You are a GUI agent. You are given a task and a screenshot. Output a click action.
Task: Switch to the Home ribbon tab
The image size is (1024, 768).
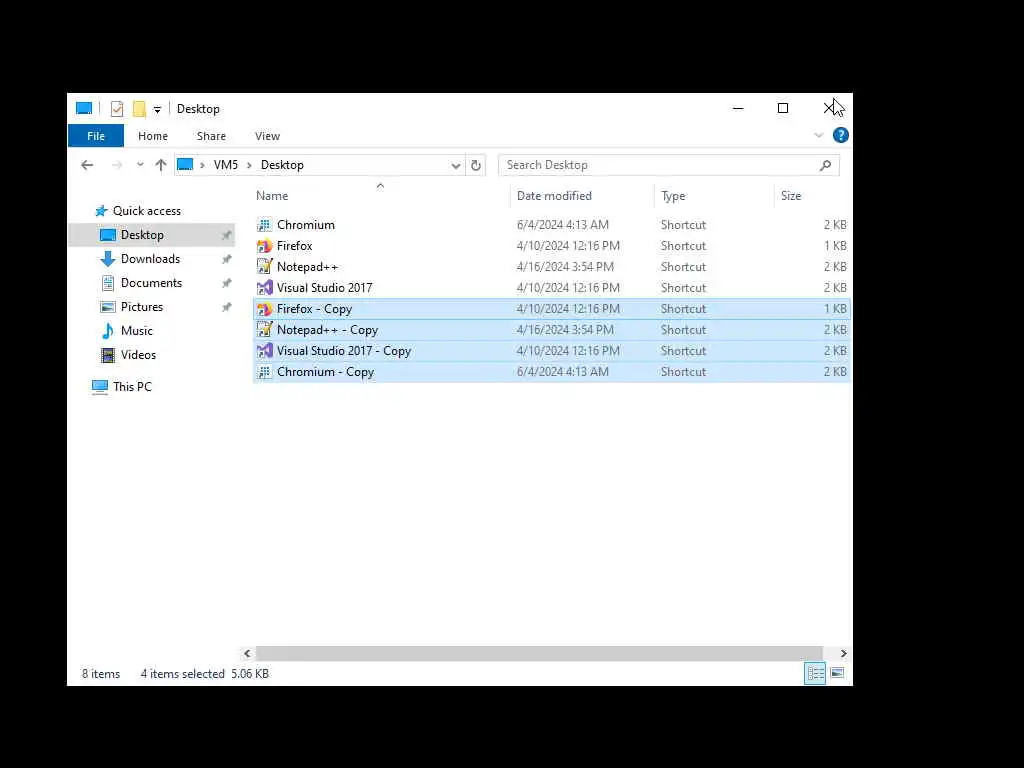pos(153,136)
